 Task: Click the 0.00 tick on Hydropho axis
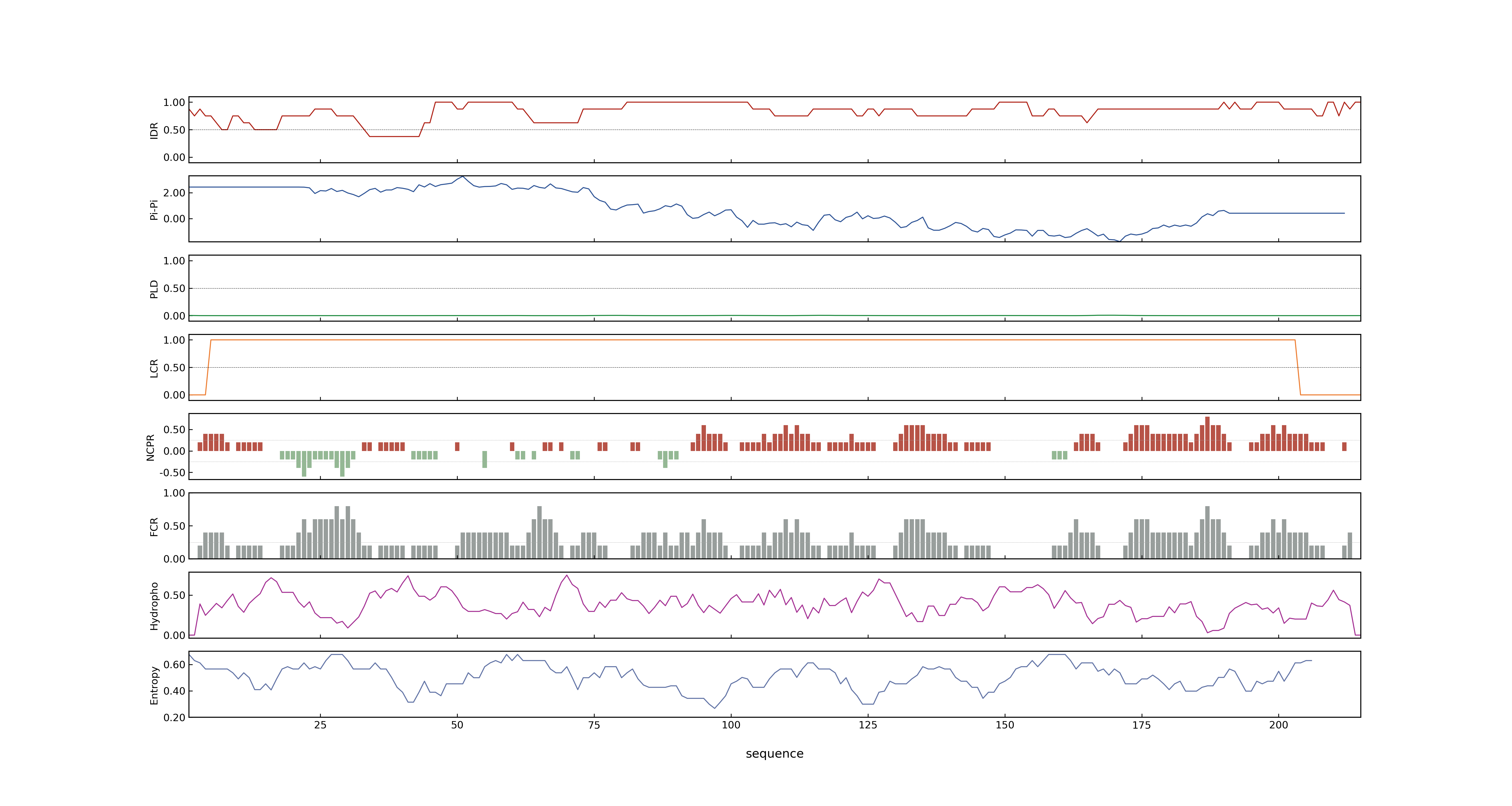(x=174, y=635)
